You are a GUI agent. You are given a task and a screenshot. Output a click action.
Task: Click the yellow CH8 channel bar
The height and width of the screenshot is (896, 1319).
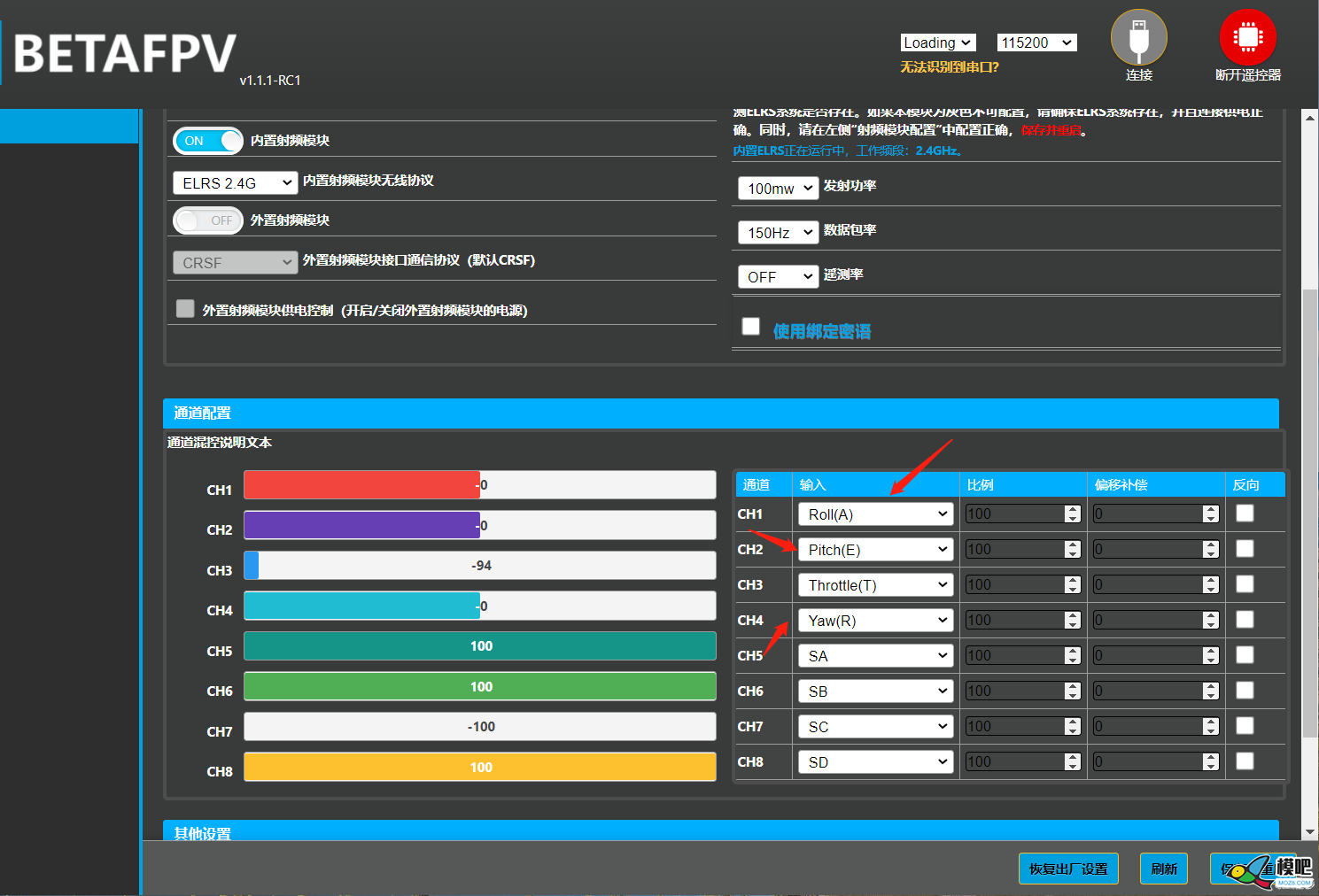click(x=480, y=767)
